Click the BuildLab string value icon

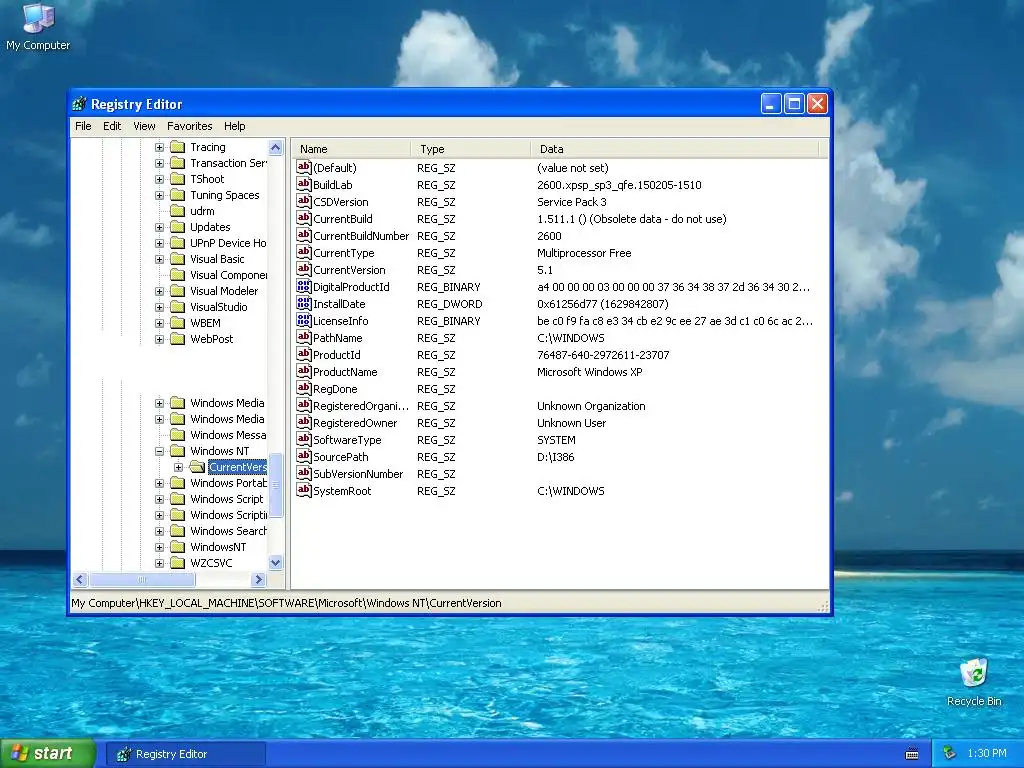pos(304,184)
